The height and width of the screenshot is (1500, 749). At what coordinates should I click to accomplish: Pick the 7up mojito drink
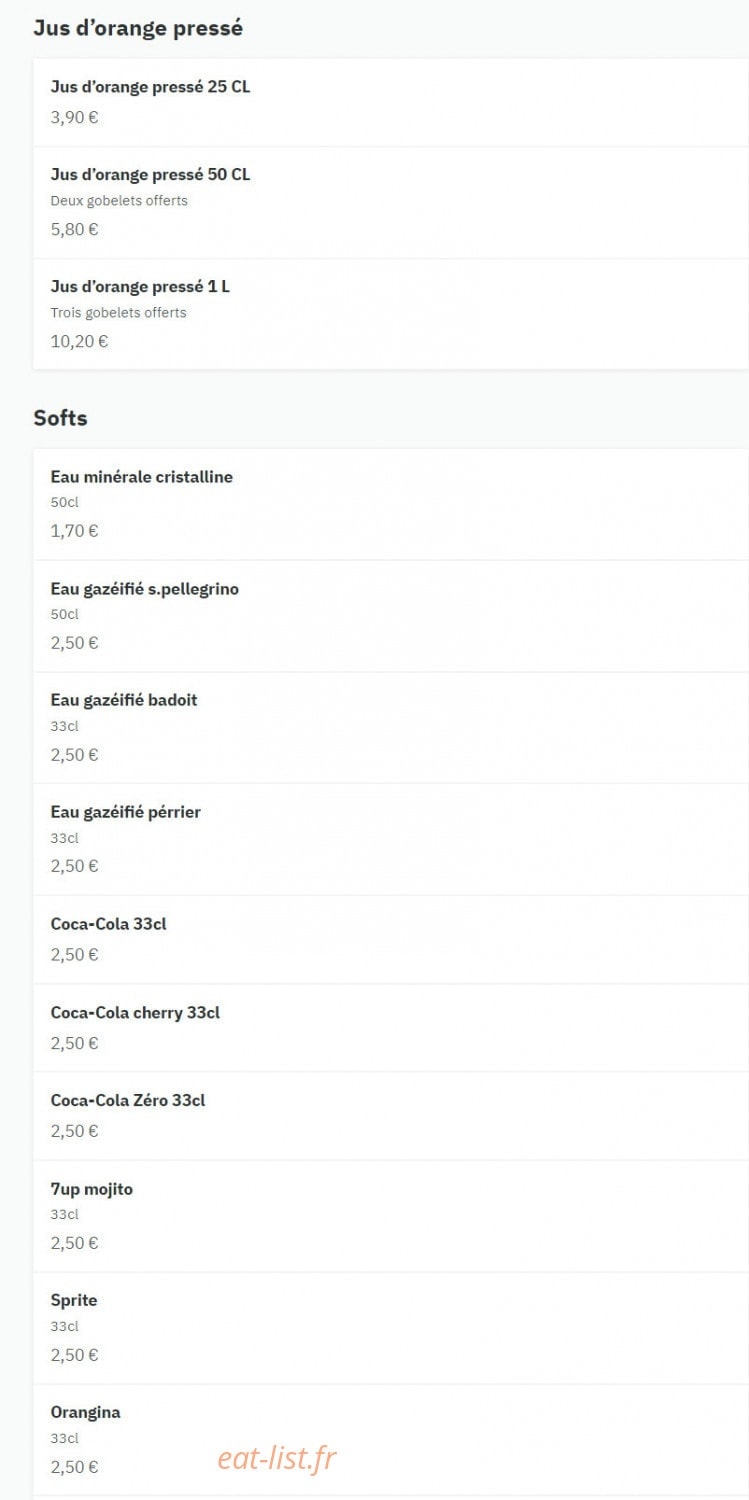tap(391, 1216)
